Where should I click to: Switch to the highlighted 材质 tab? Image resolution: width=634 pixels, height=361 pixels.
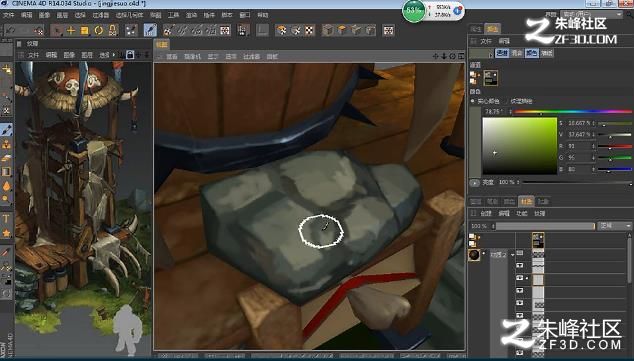tap(526, 201)
